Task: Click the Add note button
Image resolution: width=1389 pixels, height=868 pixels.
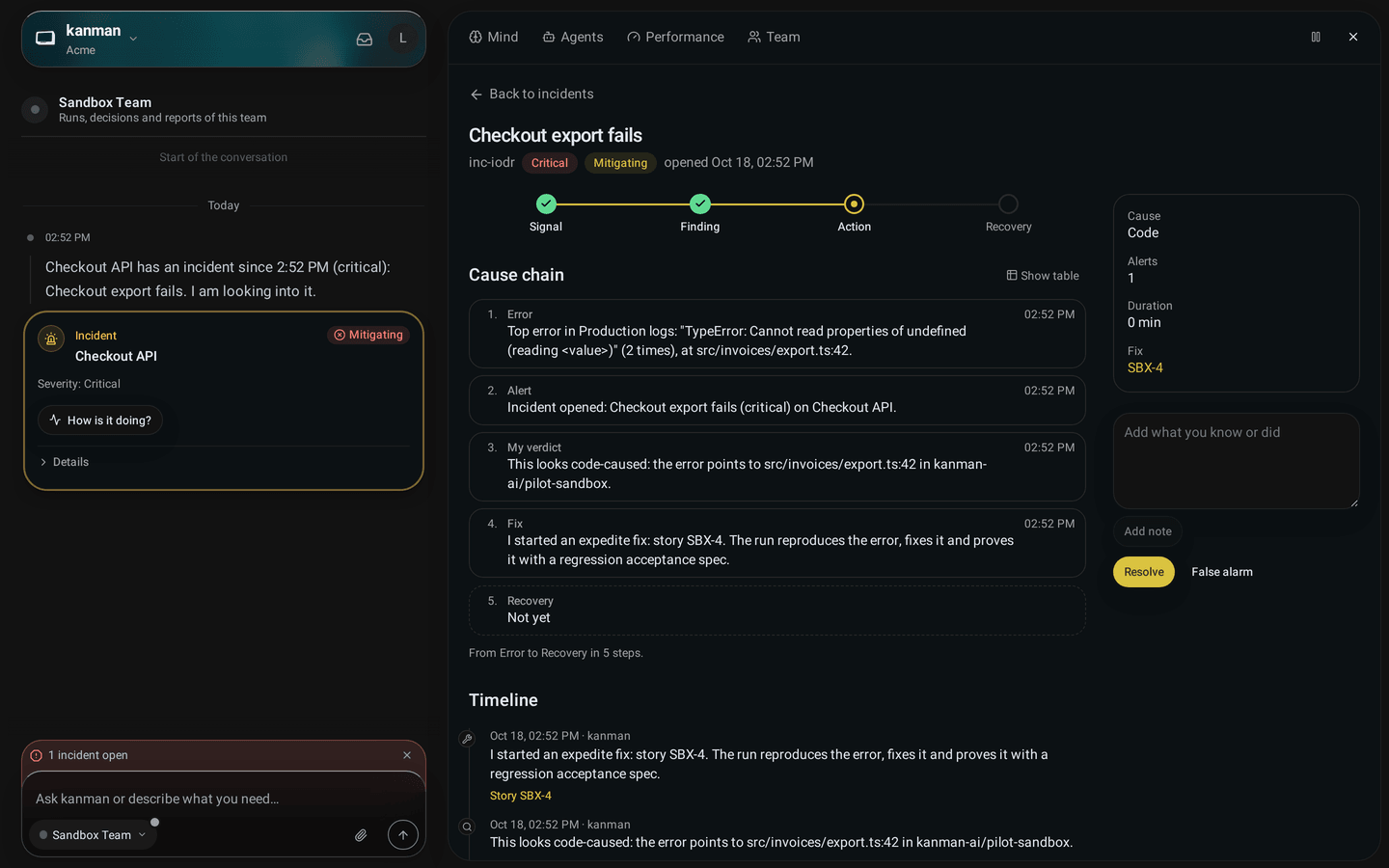Action: pyautogui.click(x=1148, y=531)
